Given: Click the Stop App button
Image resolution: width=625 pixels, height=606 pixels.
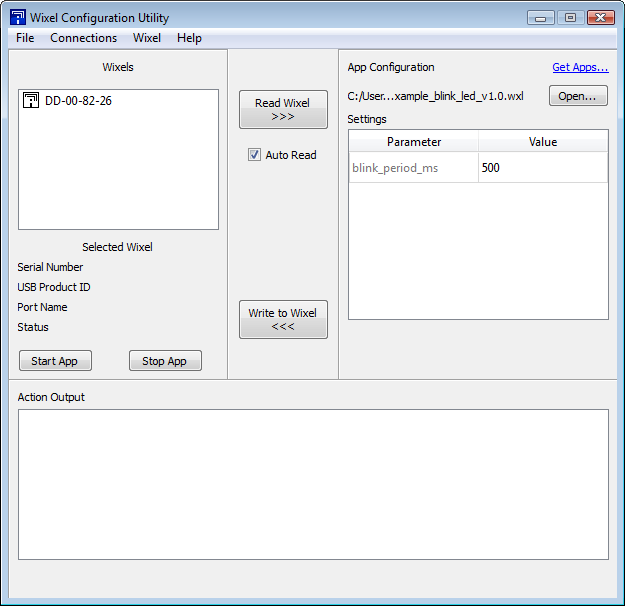Looking at the screenshot, I should point(165,361).
